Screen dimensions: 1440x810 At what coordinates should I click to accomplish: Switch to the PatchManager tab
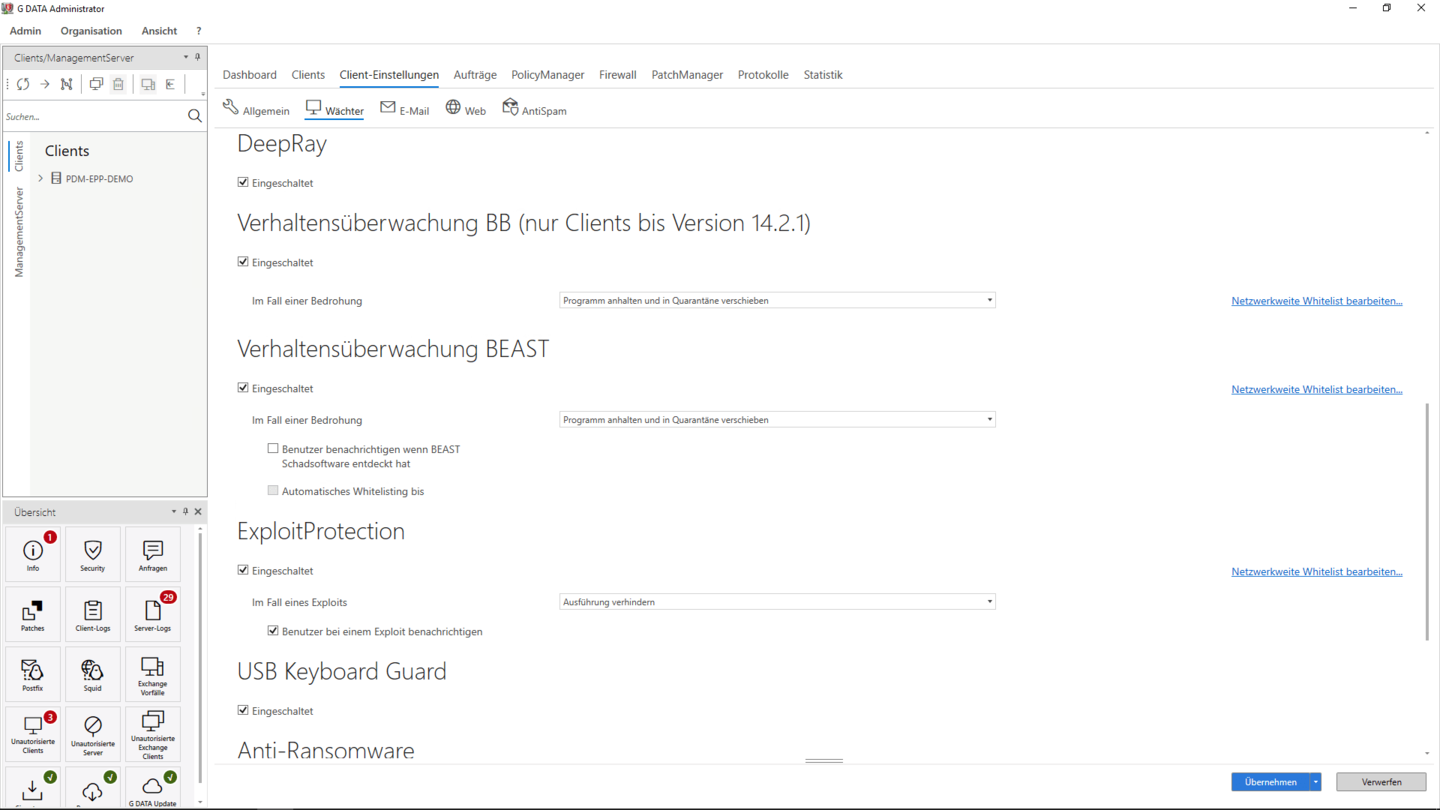click(x=687, y=75)
